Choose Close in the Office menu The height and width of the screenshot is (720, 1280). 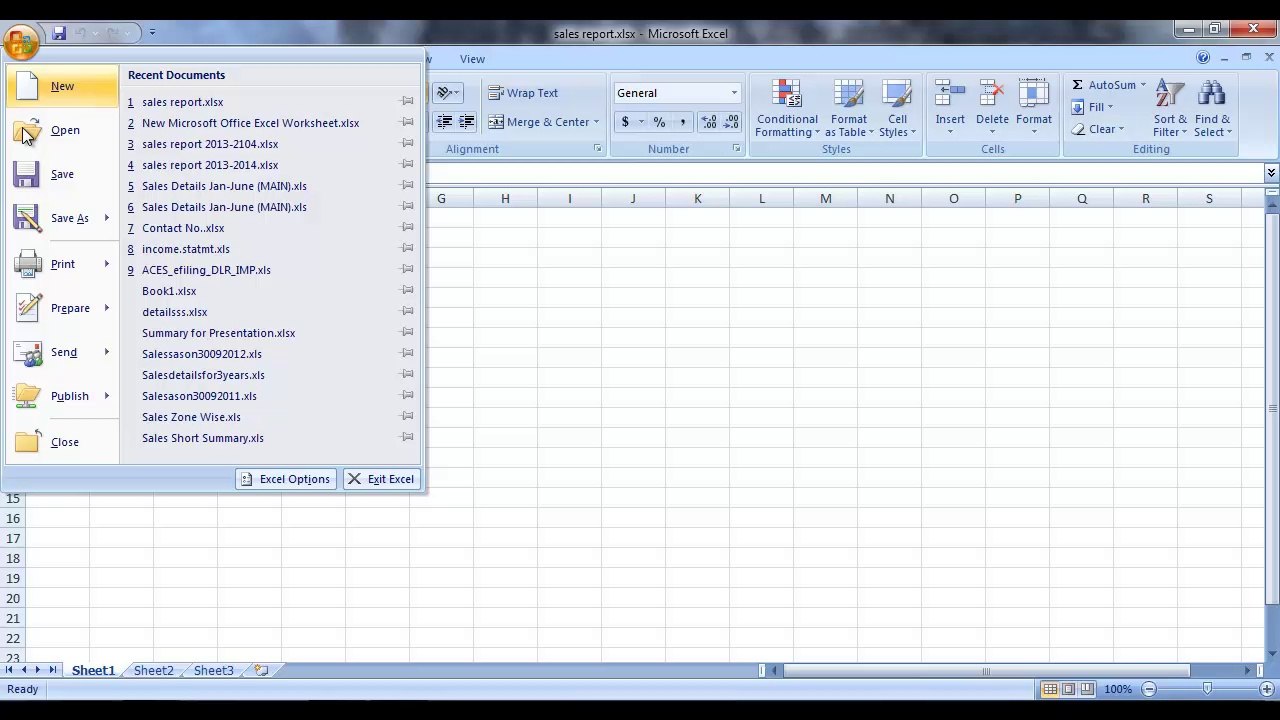coord(64,442)
